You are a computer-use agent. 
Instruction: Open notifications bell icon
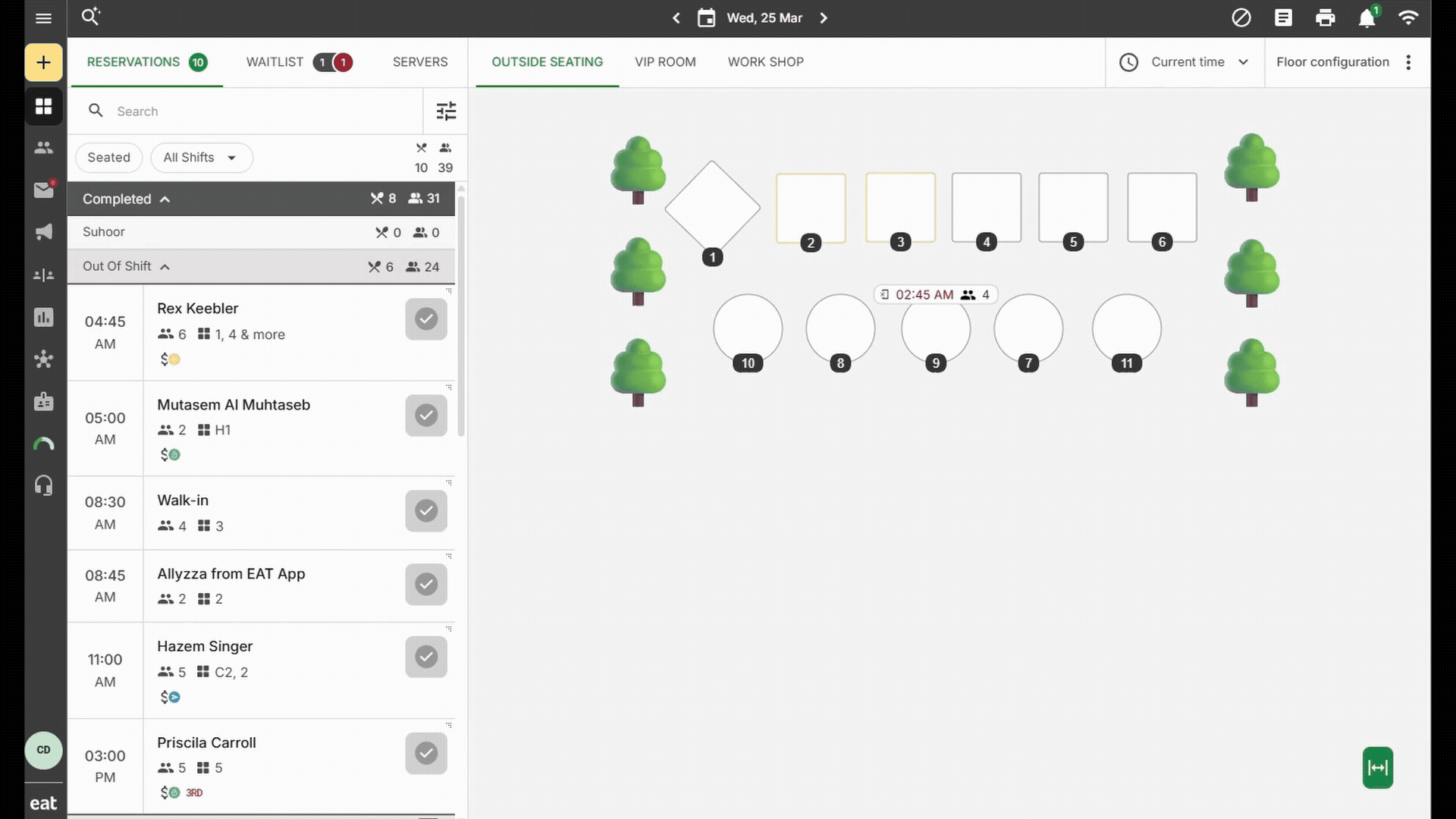pyautogui.click(x=1367, y=18)
